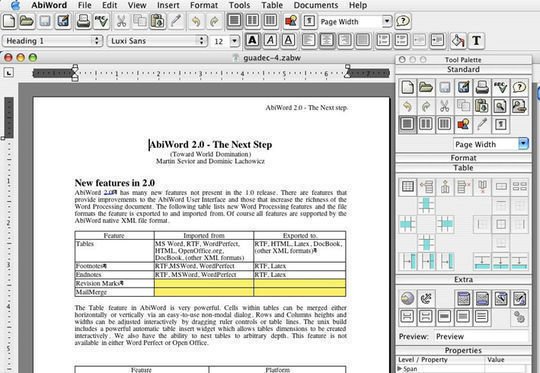This screenshot has height=373, width=540.
Task: Toggle center alignment button
Action: 326,41
